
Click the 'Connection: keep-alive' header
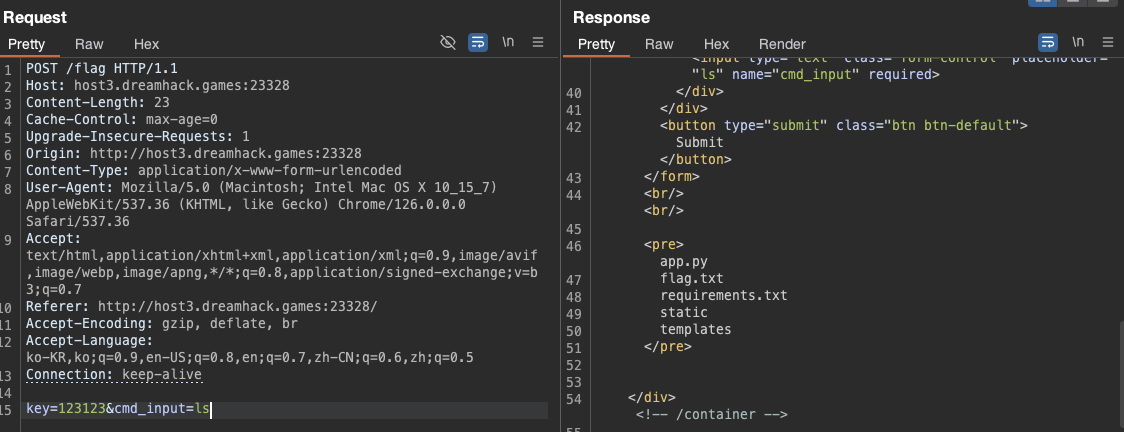(x=114, y=375)
